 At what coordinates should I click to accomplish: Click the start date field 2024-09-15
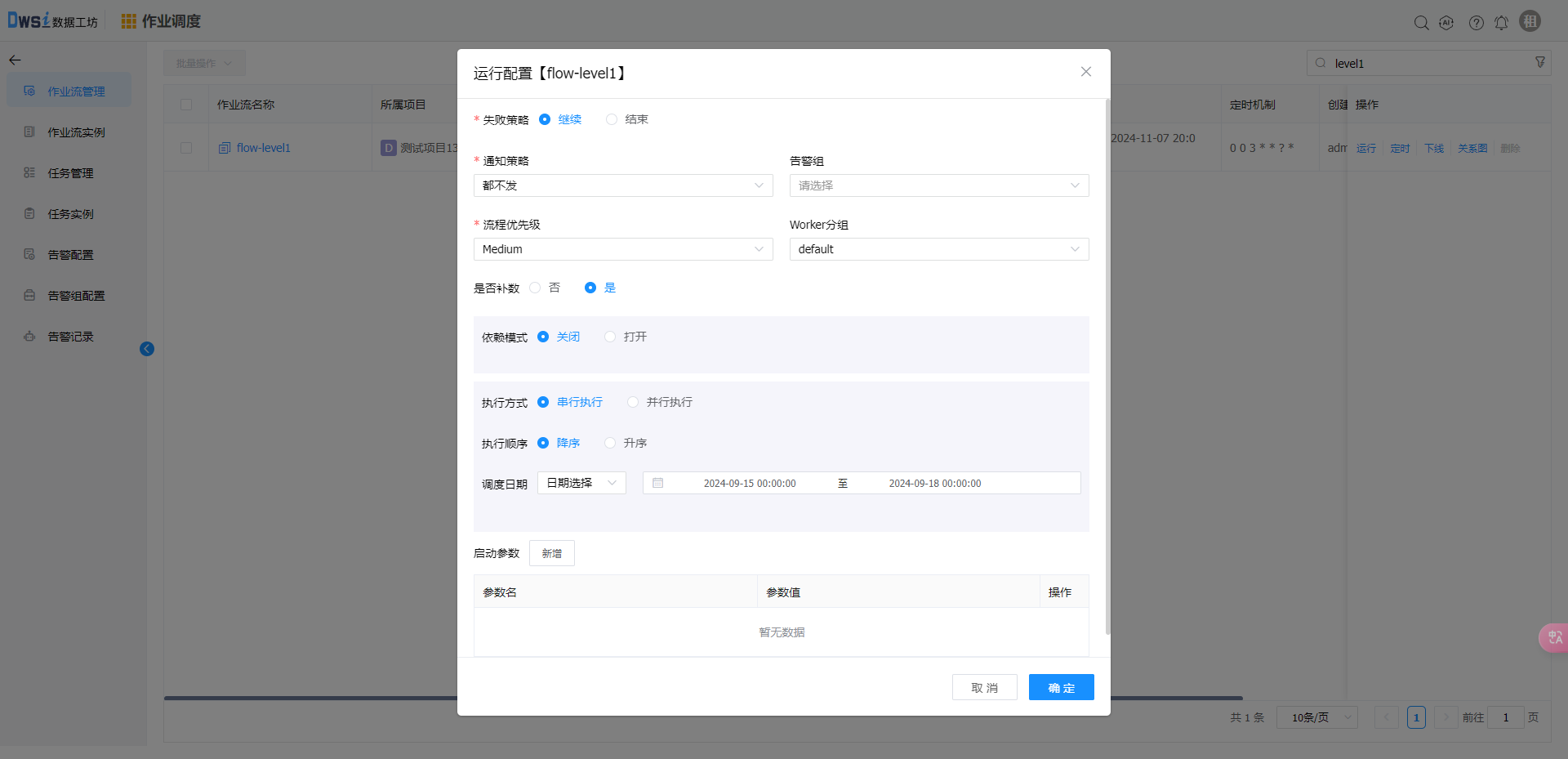pyautogui.click(x=749, y=484)
